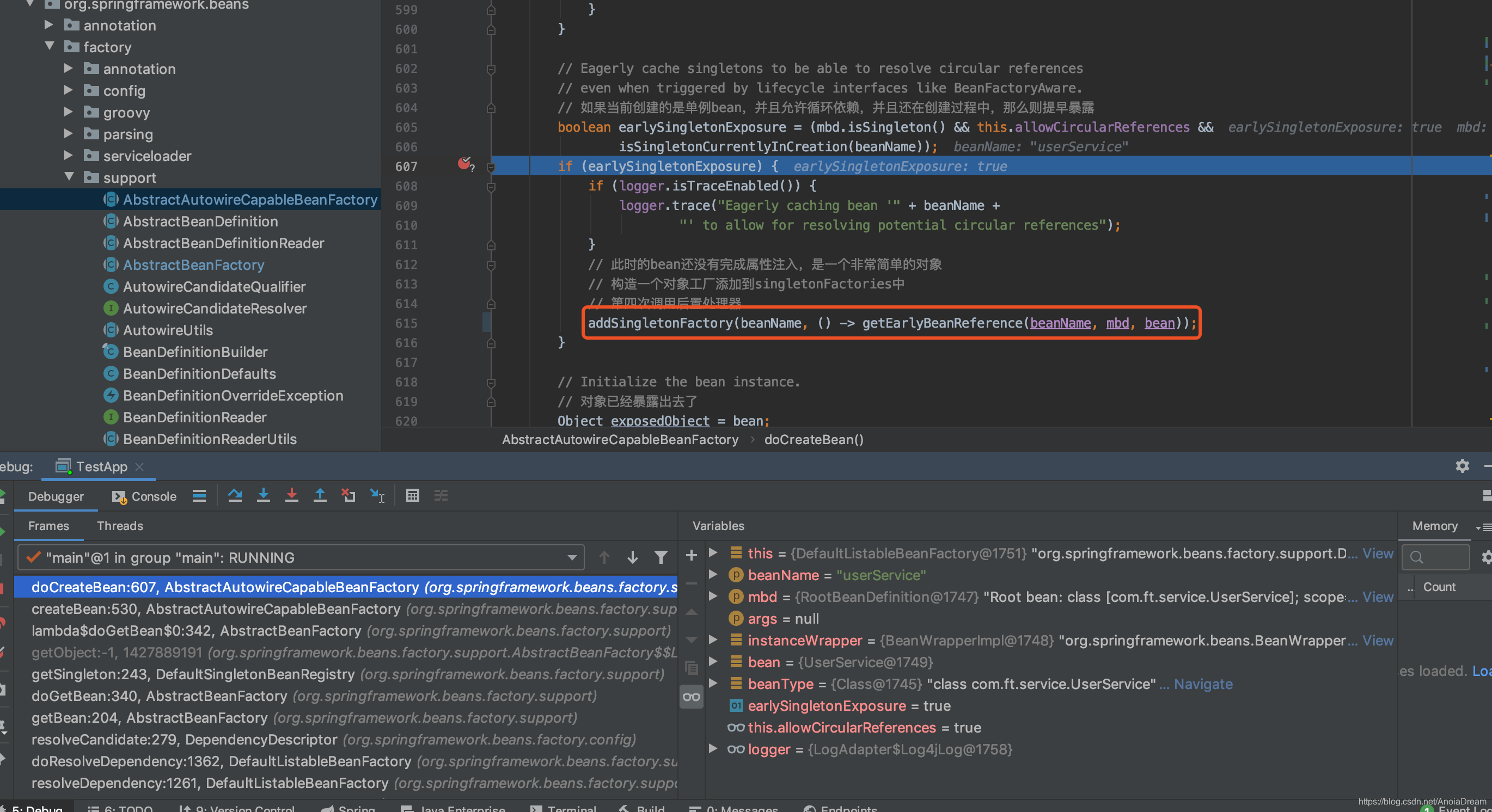Viewport: 1492px width, 812px height.
Task: Click the red Force Step Into icon
Action: click(x=292, y=495)
